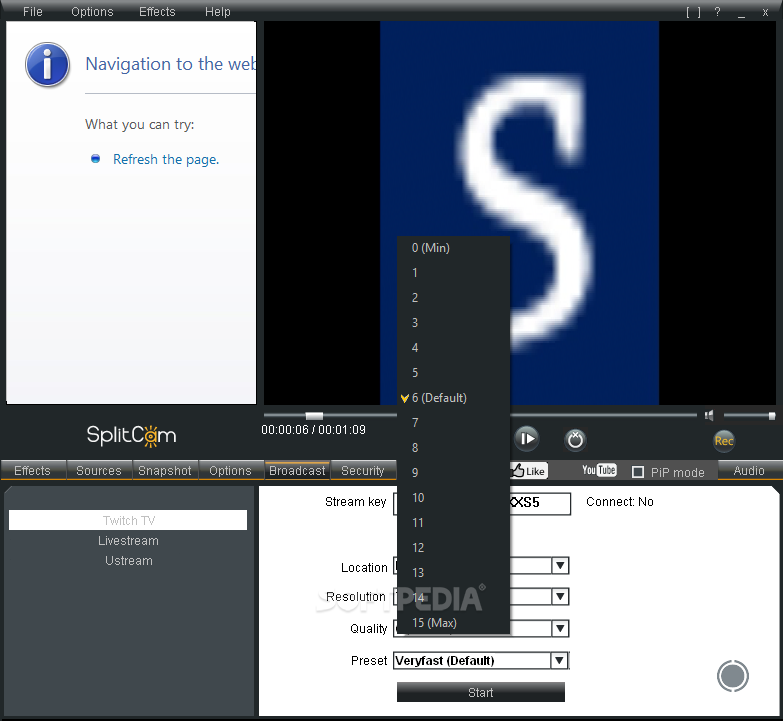Click the step-forward play icon
This screenshot has height=721, width=783.
coord(526,439)
